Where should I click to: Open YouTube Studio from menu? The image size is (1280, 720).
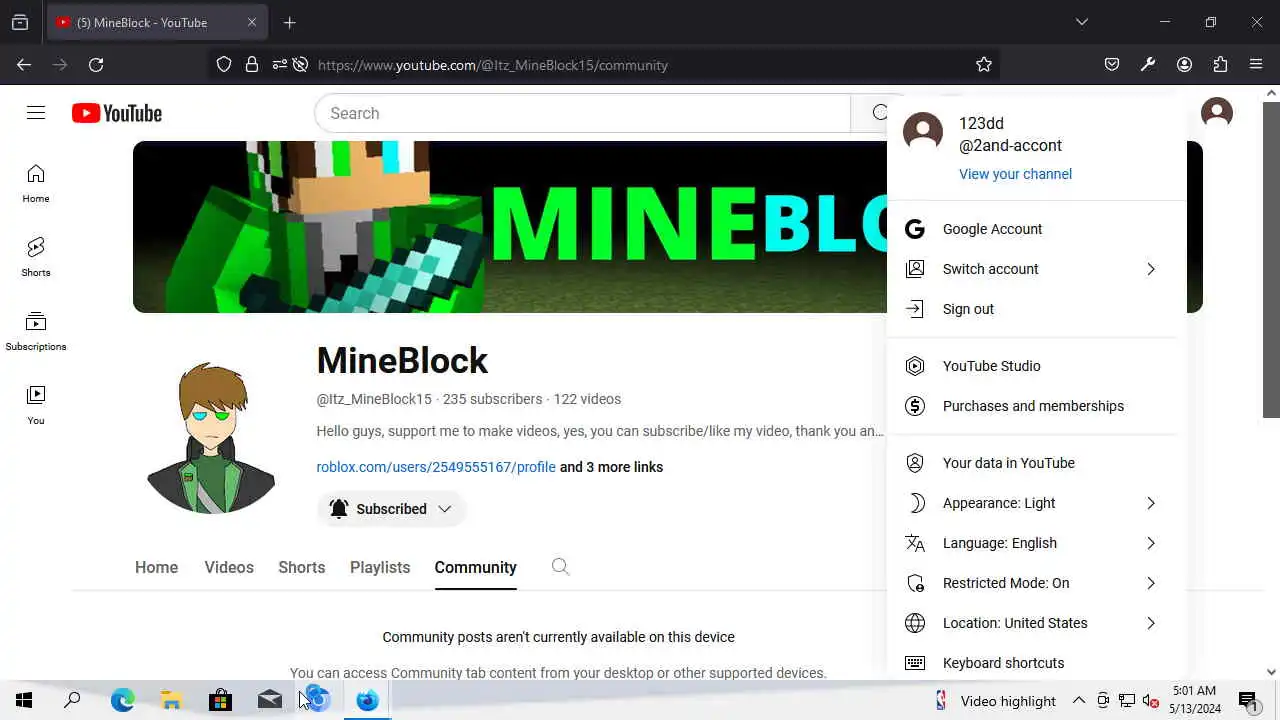(x=1031, y=366)
